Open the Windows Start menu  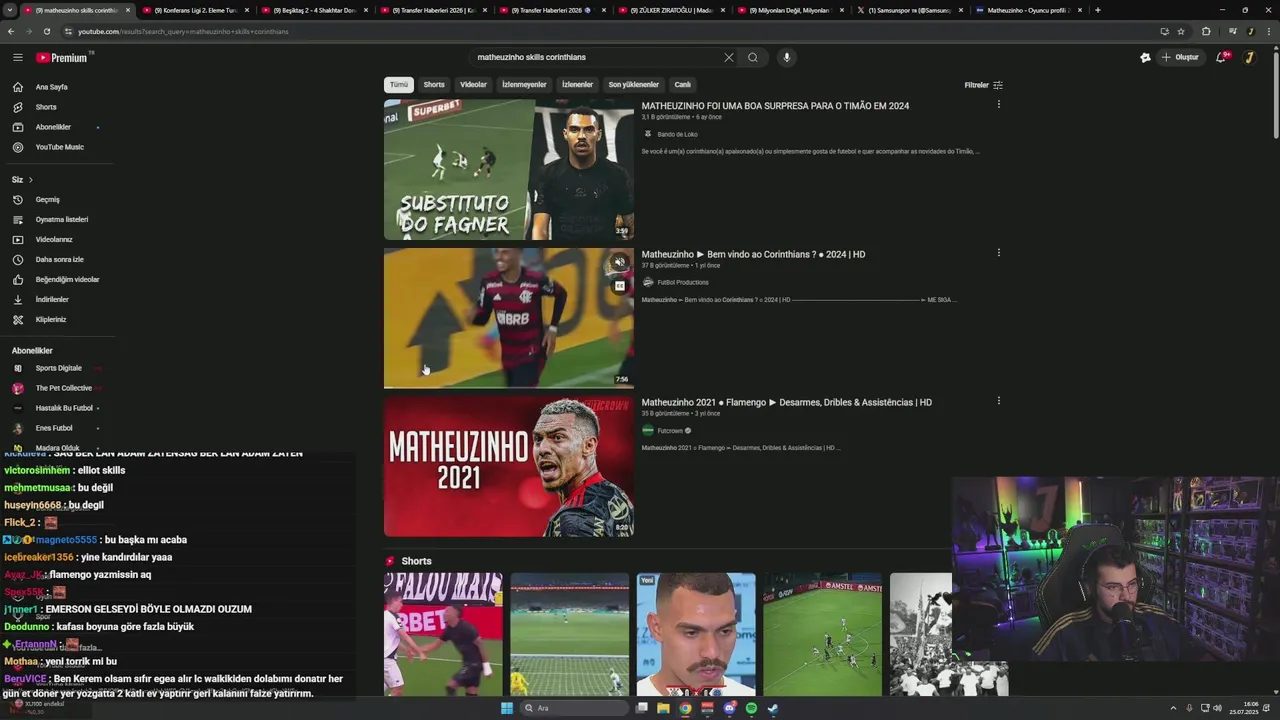507,708
